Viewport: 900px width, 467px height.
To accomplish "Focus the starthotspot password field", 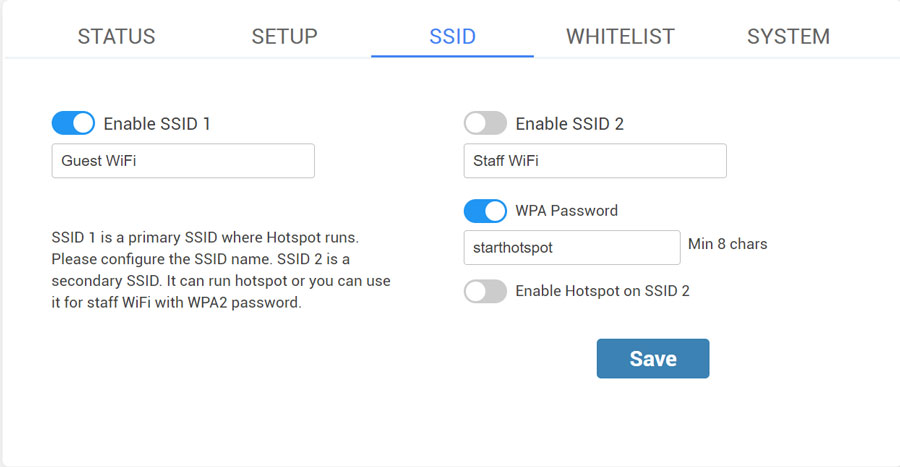I will pyautogui.click(x=572, y=247).
